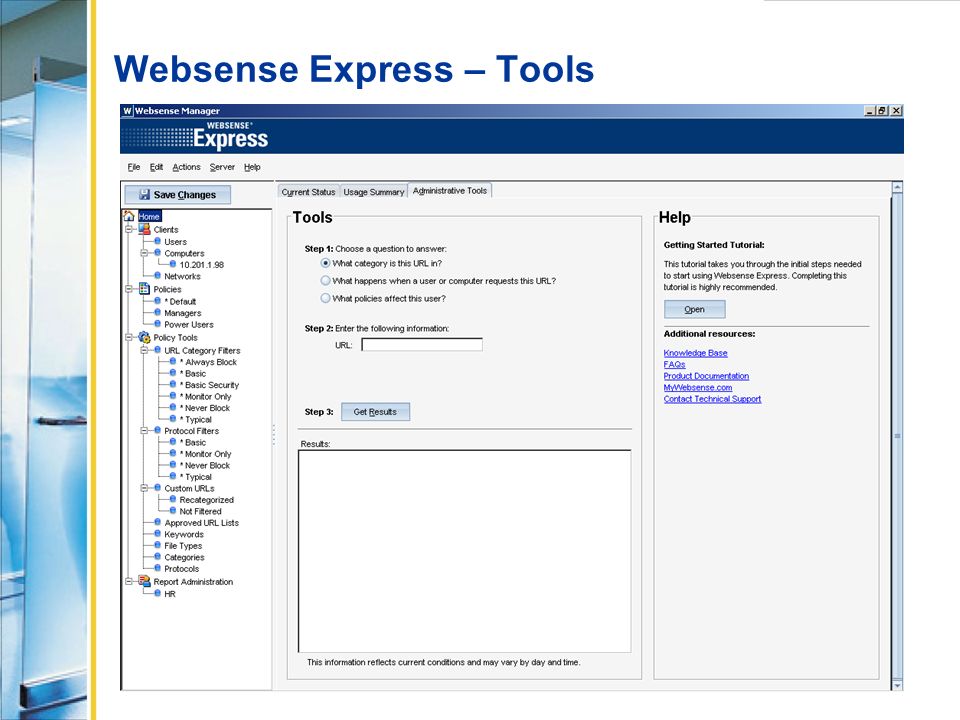The image size is (960, 720).
Task: Open the FAQs link
Action: tap(674, 364)
